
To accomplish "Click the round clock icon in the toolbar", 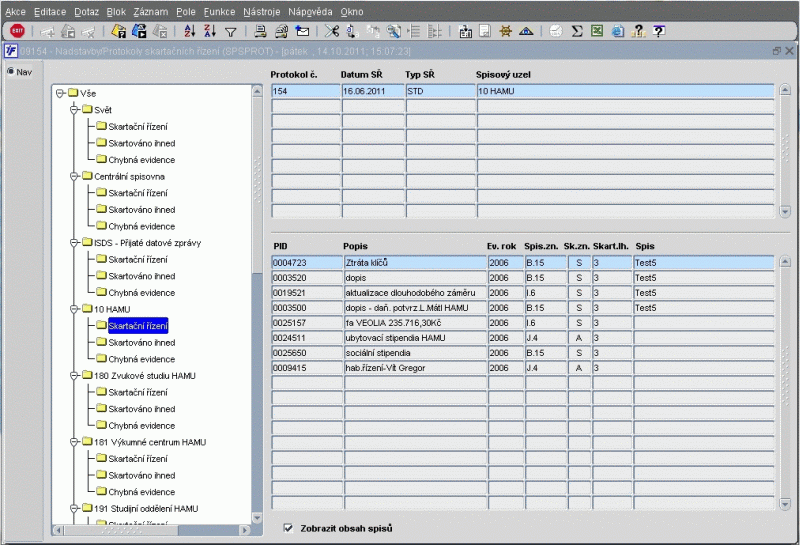I will pos(556,32).
